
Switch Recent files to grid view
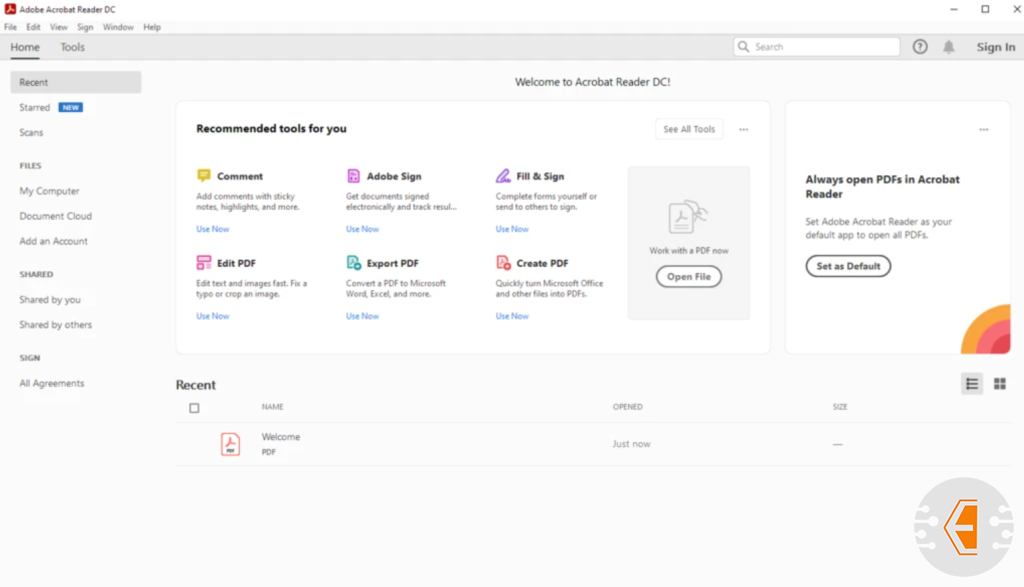(999, 384)
